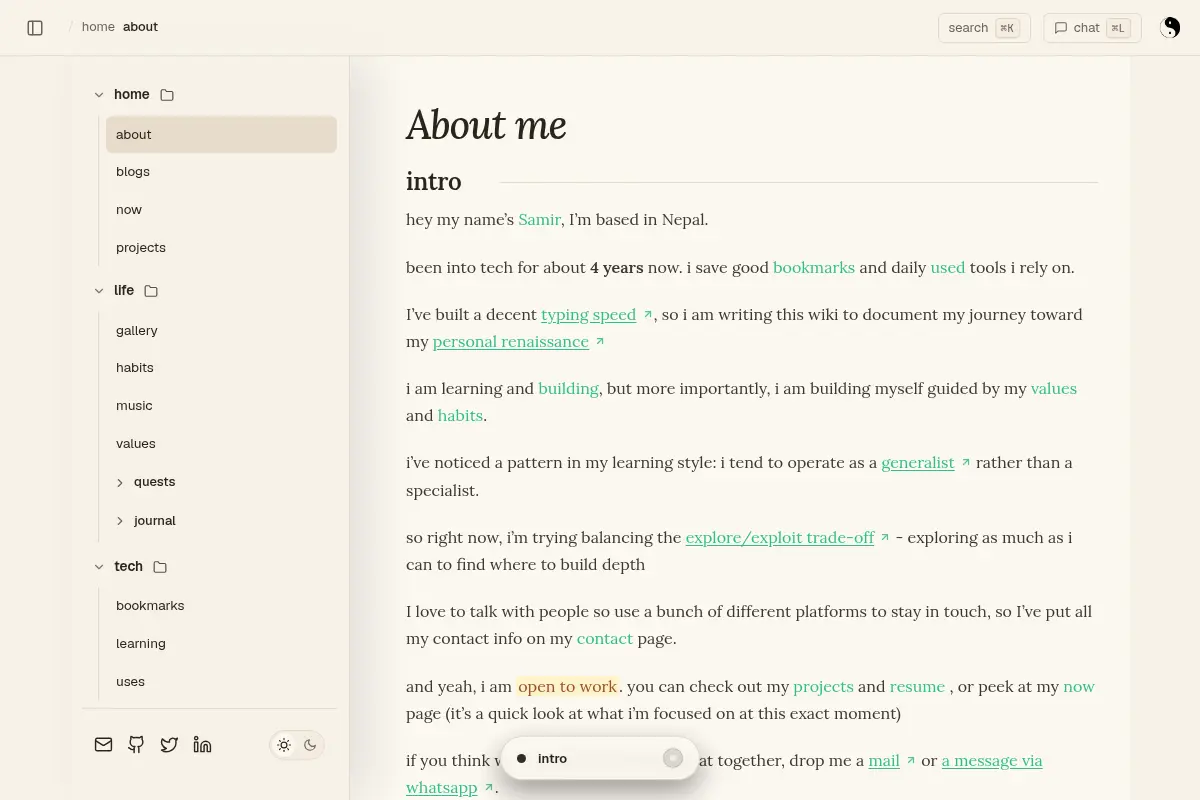Follow the now link in paragraph
This screenshot has width=1200, height=800.
1079,686
